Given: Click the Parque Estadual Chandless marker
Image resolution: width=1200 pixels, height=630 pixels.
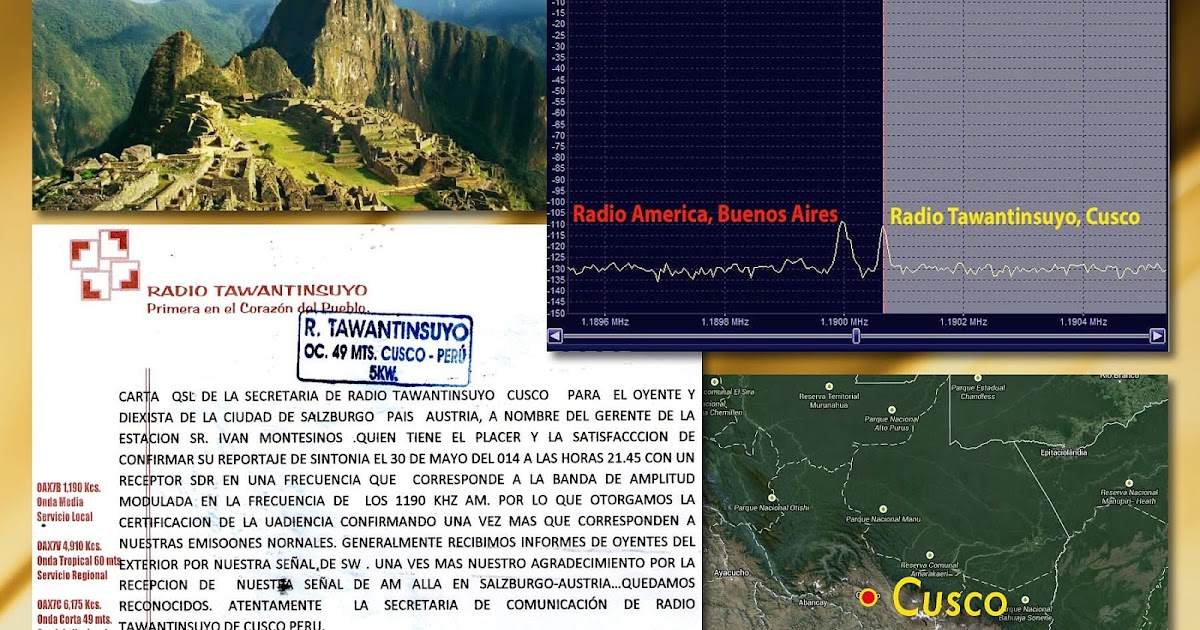Looking at the screenshot, I should (x=976, y=377).
